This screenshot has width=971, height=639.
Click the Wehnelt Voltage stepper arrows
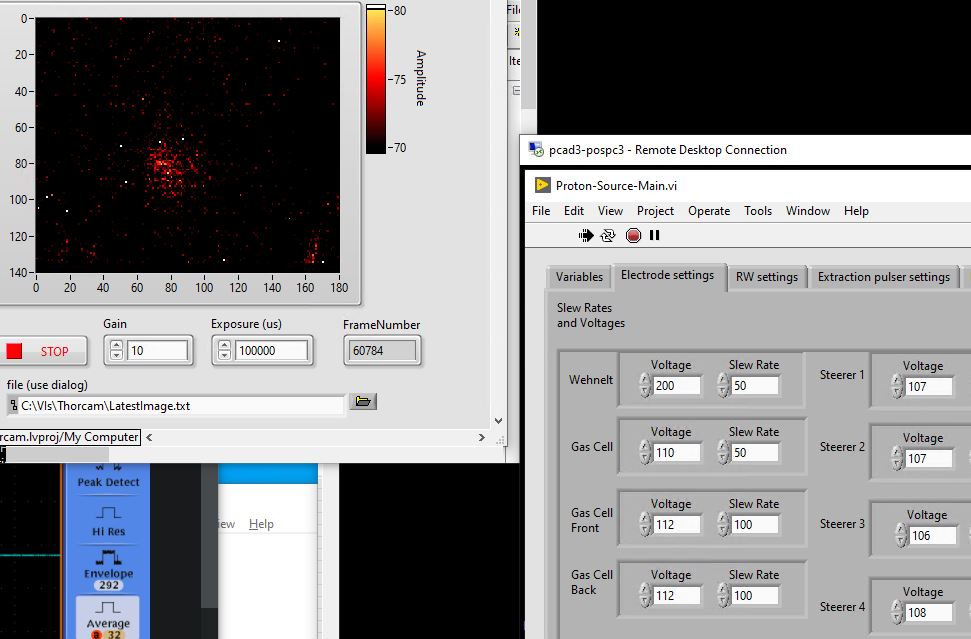coord(645,385)
